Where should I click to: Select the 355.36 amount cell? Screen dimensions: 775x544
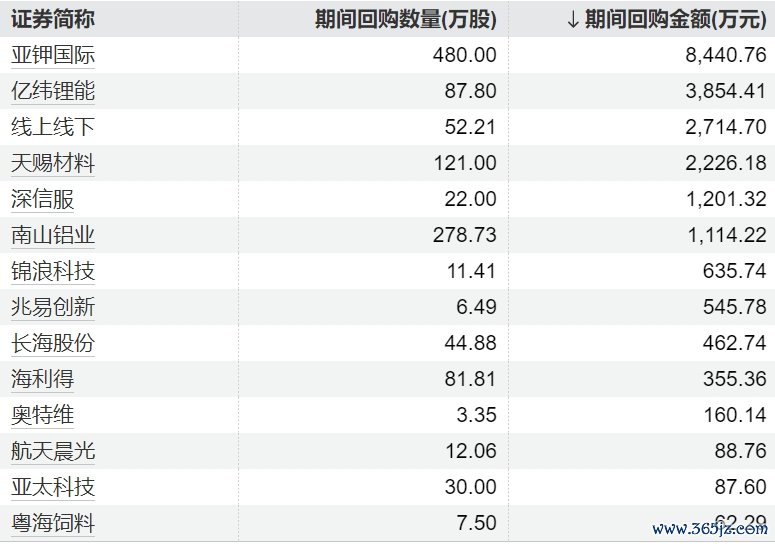coord(642,379)
